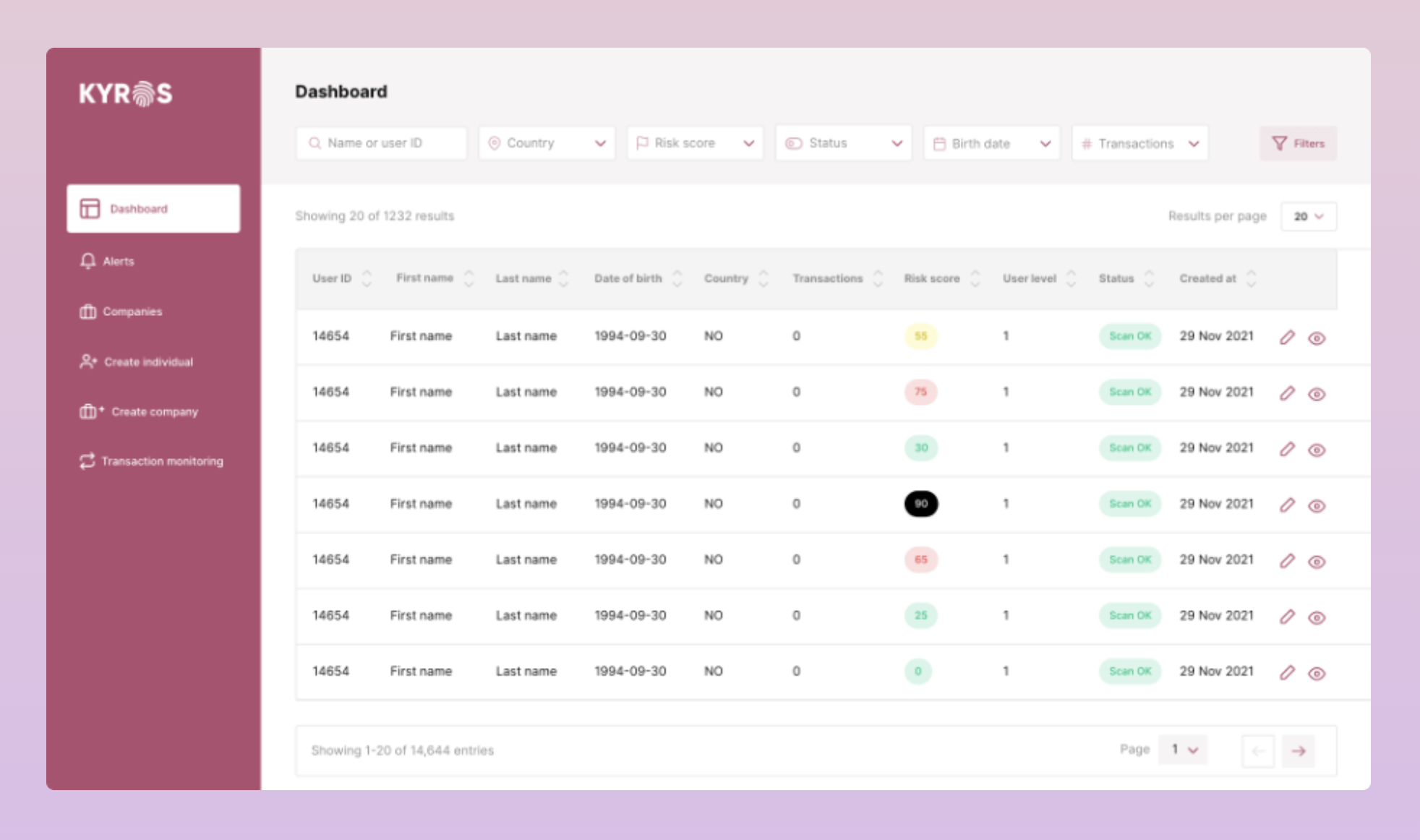
Task: Open the Country filter dropdown
Action: (x=547, y=142)
